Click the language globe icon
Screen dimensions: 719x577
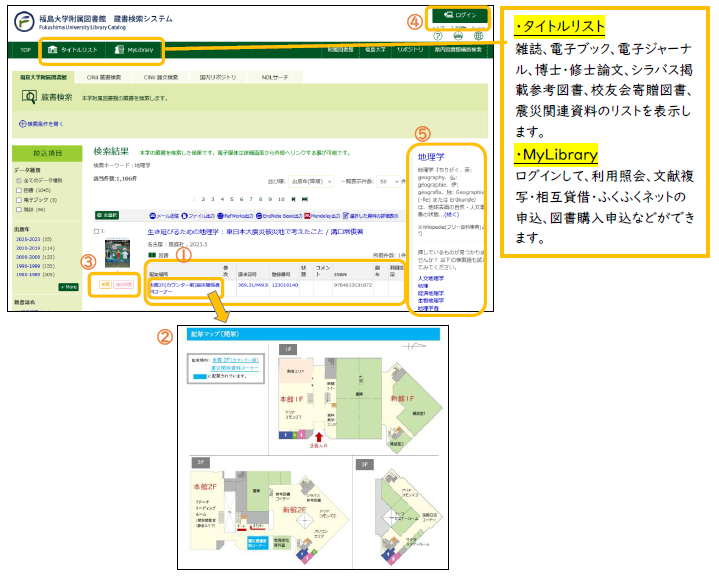coord(478,34)
